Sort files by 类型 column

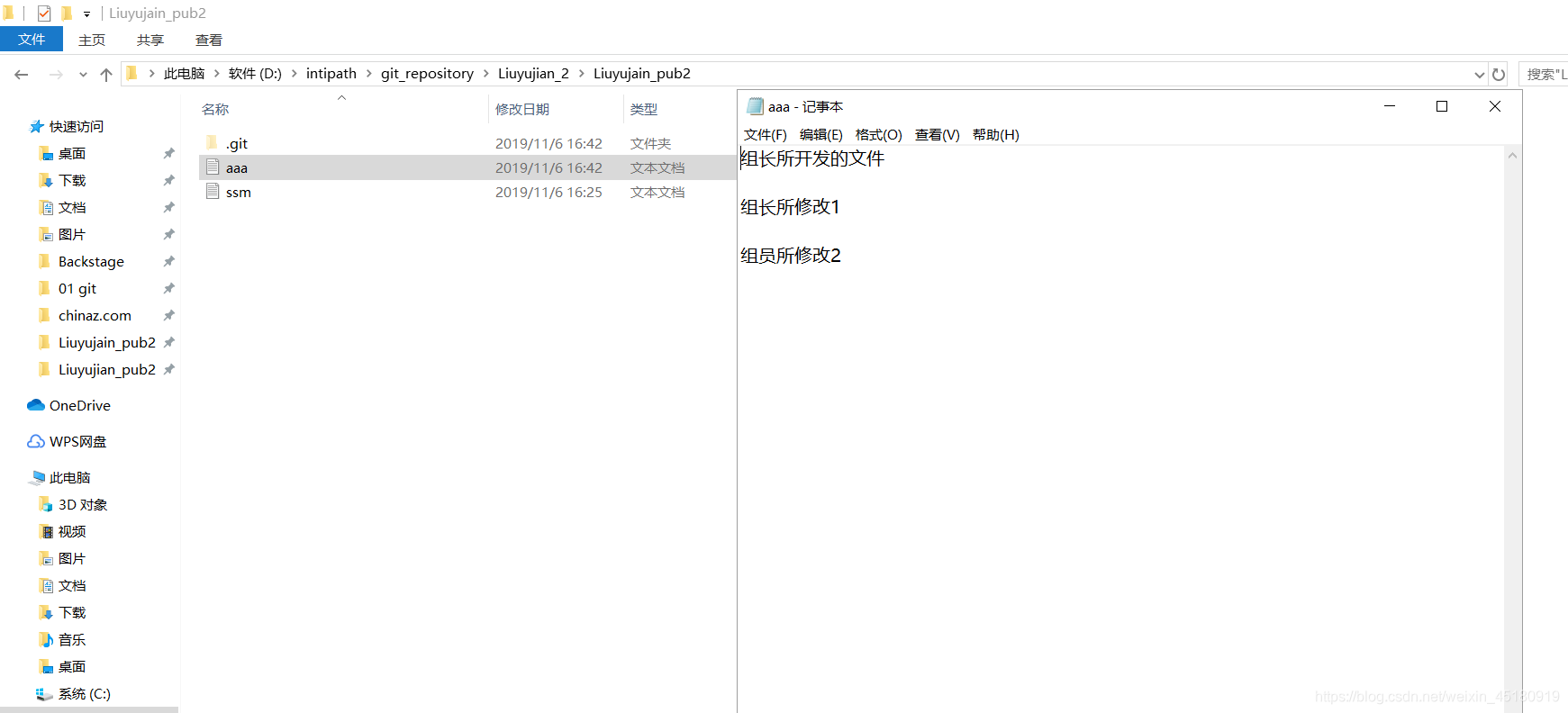point(644,109)
